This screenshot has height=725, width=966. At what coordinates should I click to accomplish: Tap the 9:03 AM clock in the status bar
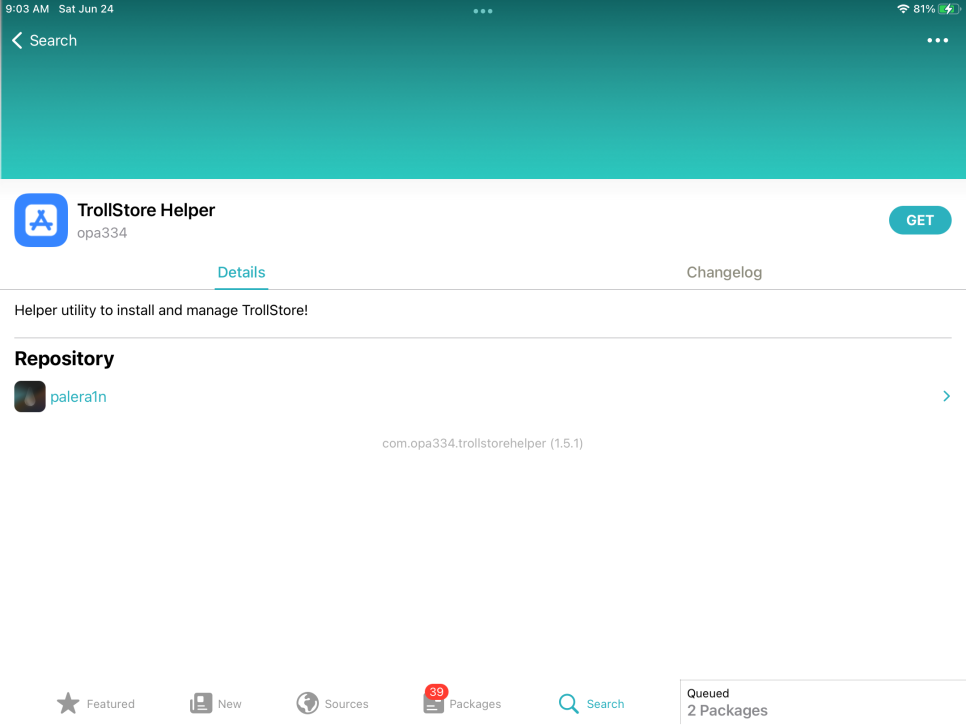tap(27, 9)
